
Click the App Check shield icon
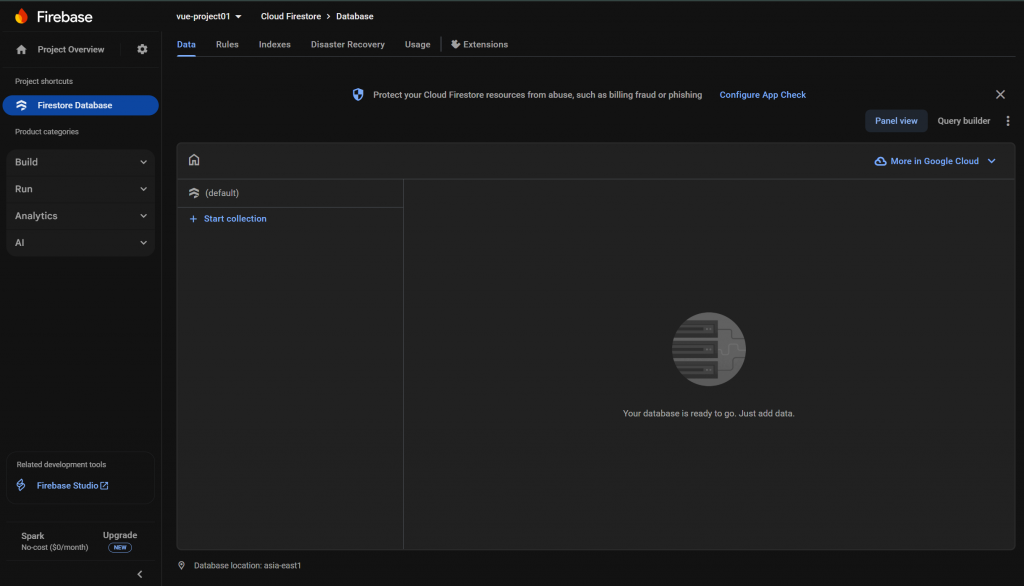358,95
